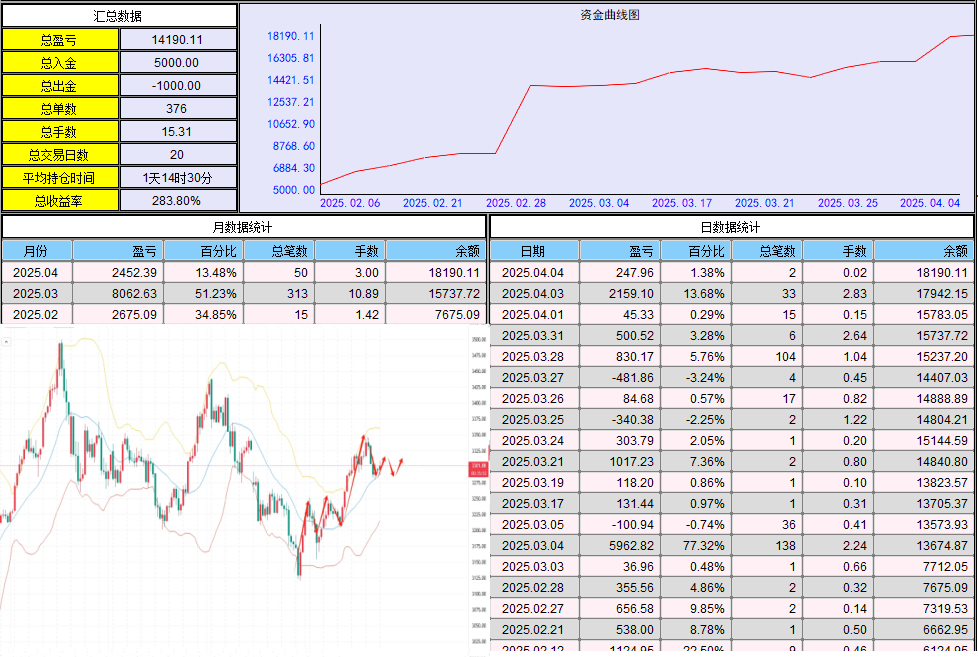Click the monthly table 盈亏 column header
The height and width of the screenshot is (657, 978).
pyautogui.click(x=119, y=251)
